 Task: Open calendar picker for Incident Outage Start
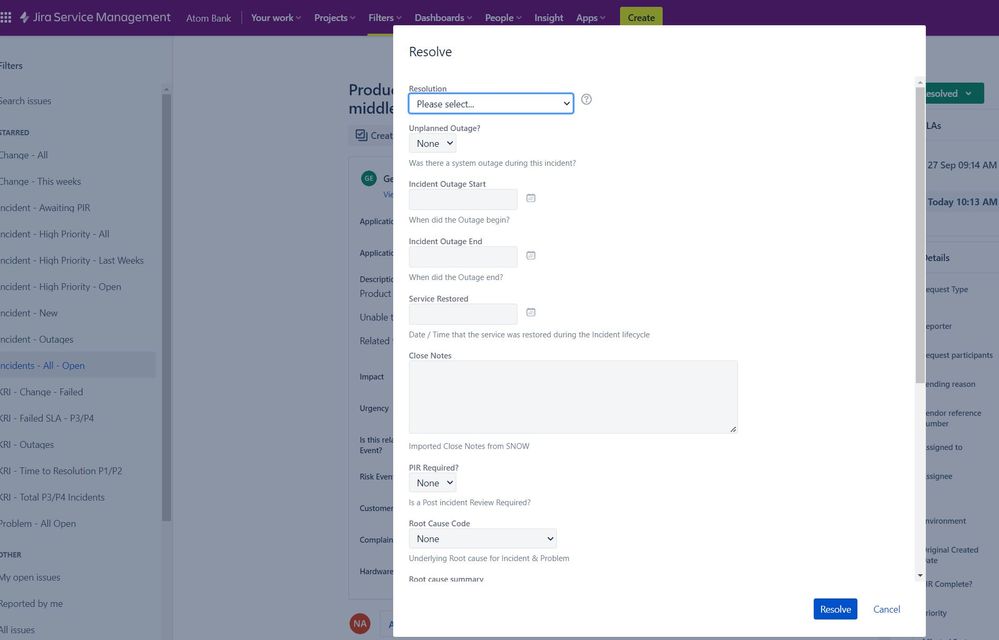coord(531,198)
